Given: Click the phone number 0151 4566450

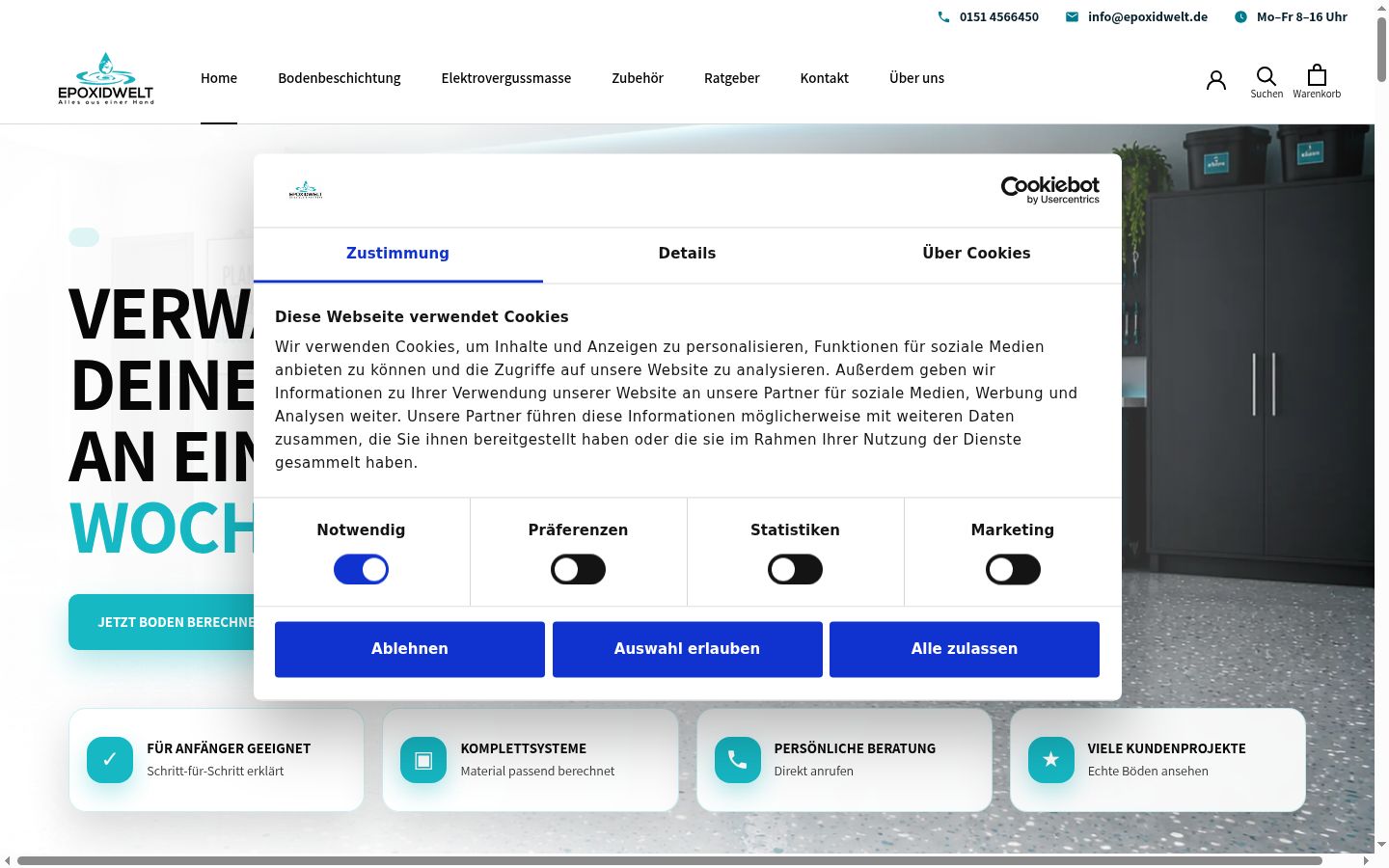Looking at the screenshot, I should tap(999, 16).
